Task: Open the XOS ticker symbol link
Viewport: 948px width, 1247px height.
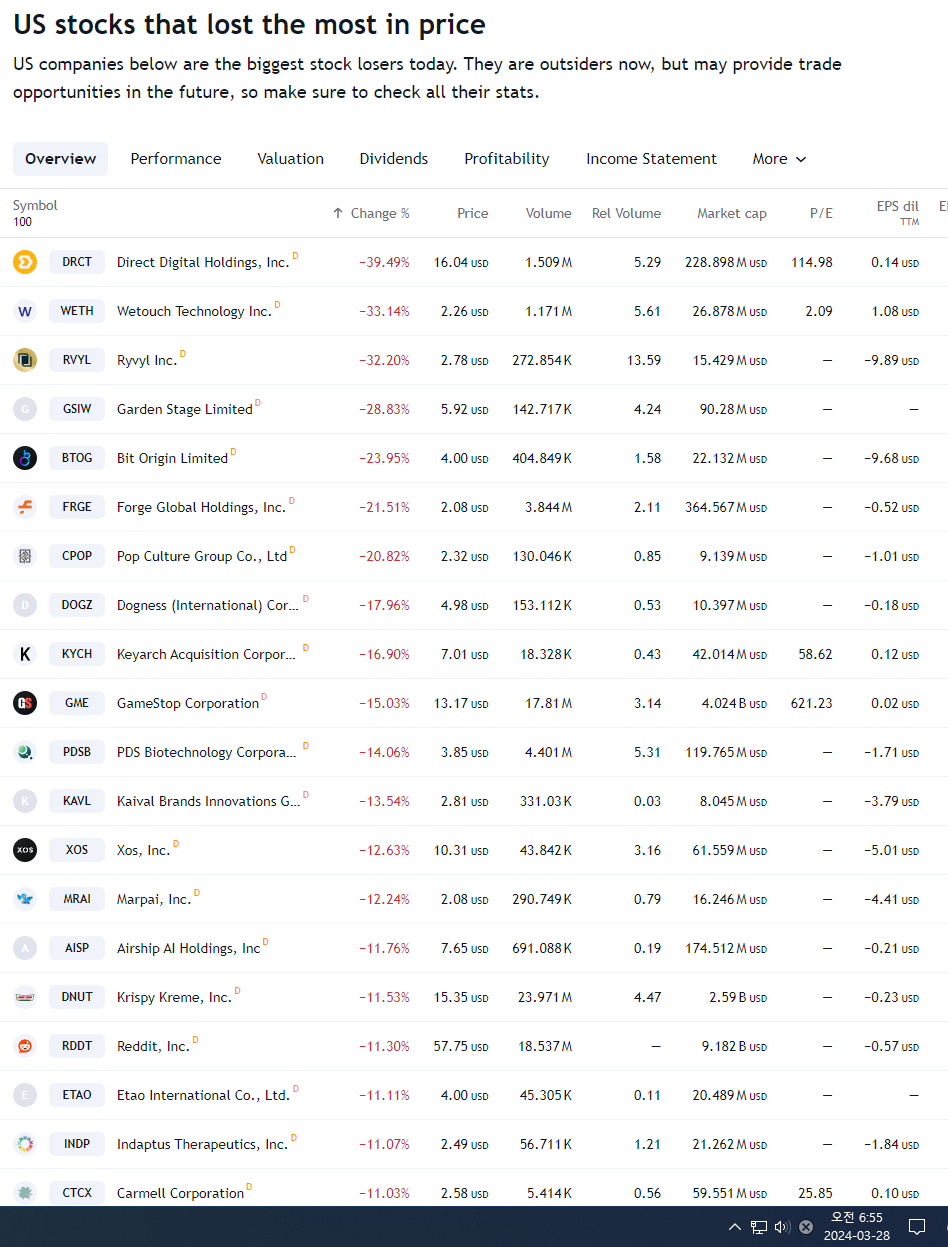Action: coord(77,850)
